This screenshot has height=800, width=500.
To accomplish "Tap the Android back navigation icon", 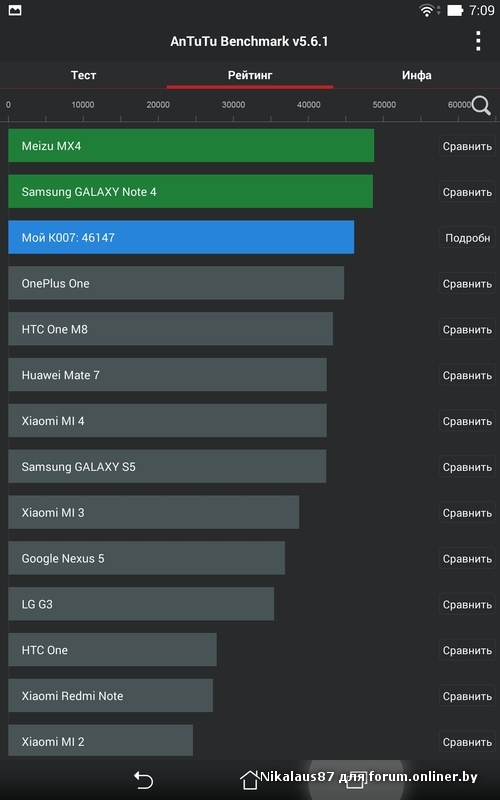I will tap(143, 780).
